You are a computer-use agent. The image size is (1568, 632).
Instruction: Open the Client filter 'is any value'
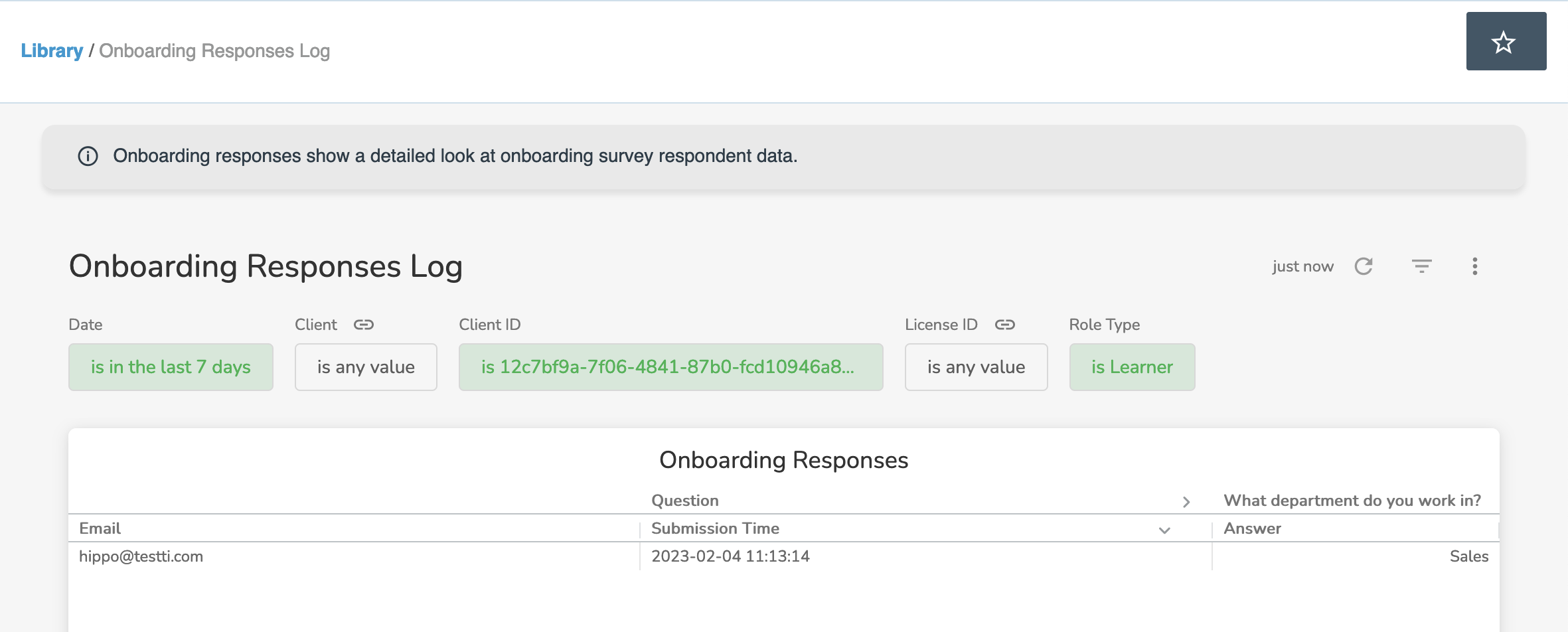coord(366,367)
